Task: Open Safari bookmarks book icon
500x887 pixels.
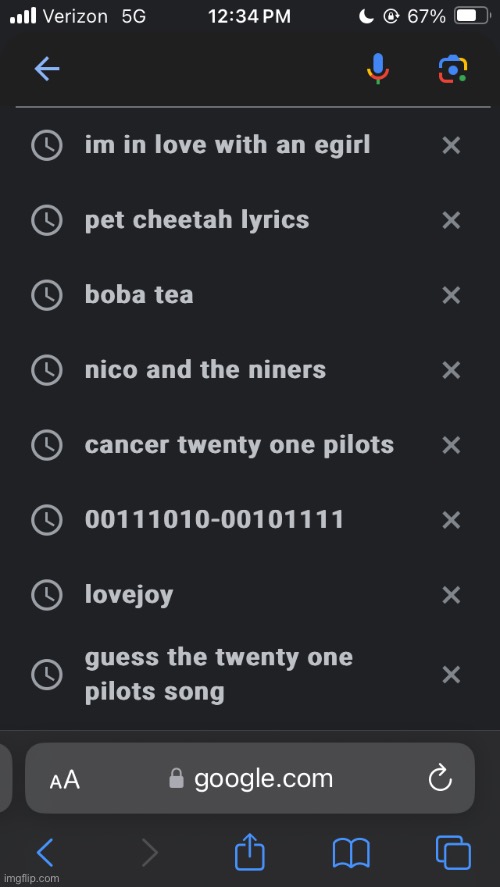Action: [351, 853]
